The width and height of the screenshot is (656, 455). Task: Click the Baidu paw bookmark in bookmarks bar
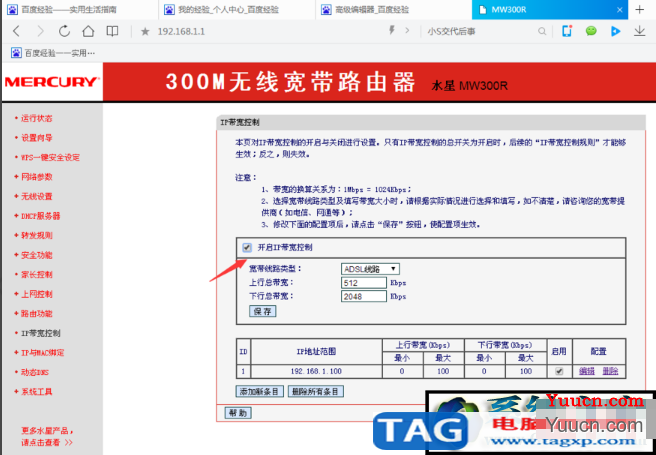pos(53,53)
